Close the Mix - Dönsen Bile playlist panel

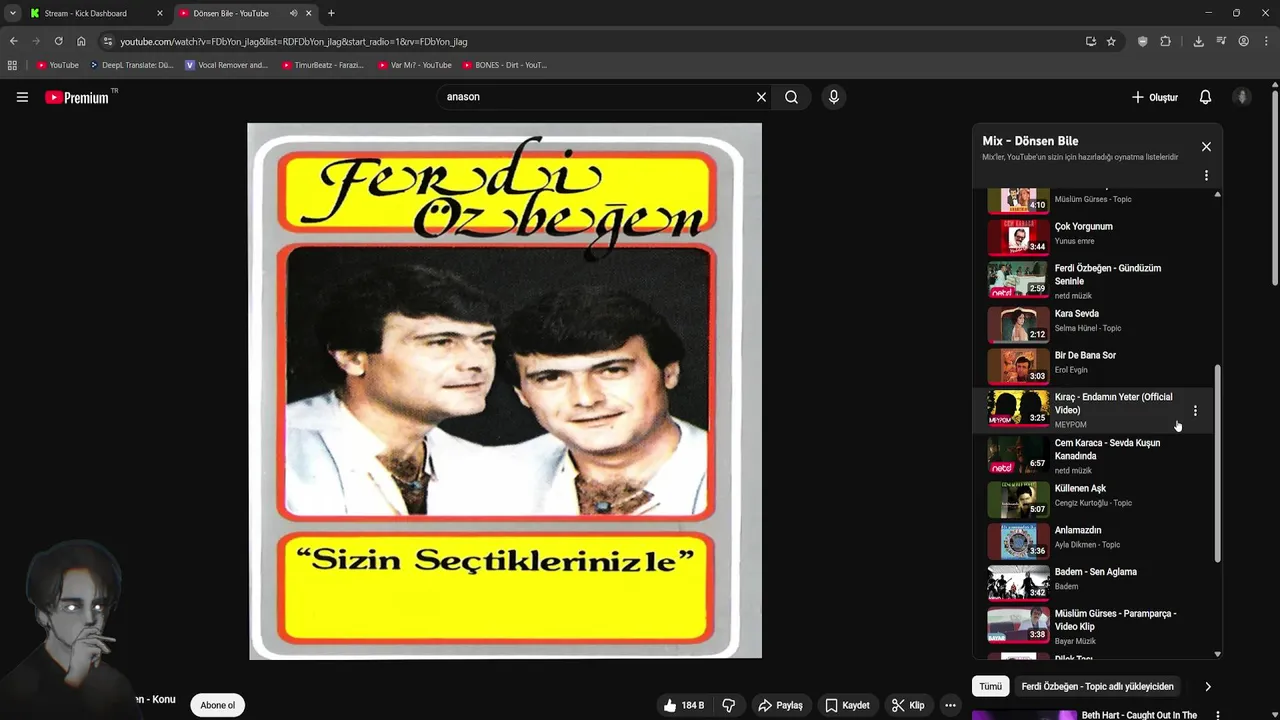tap(1206, 146)
